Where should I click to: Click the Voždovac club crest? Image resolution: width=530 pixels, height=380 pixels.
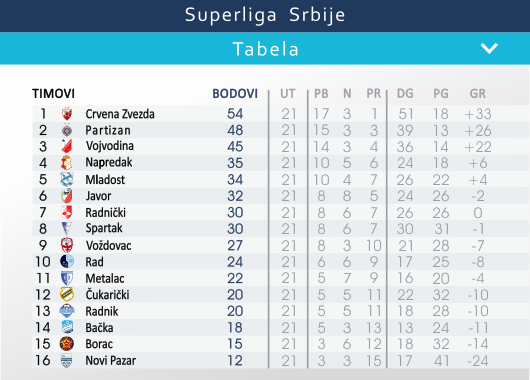[x=67, y=245]
